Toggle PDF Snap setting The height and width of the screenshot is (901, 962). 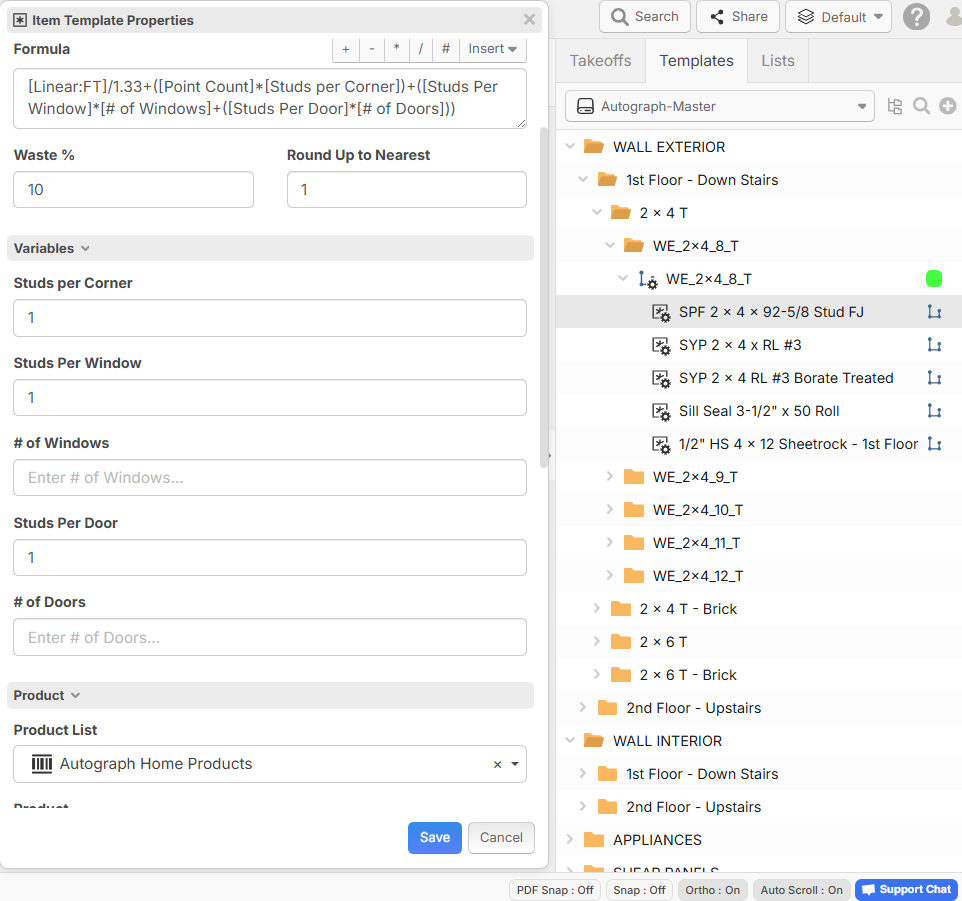pos(555,890)
